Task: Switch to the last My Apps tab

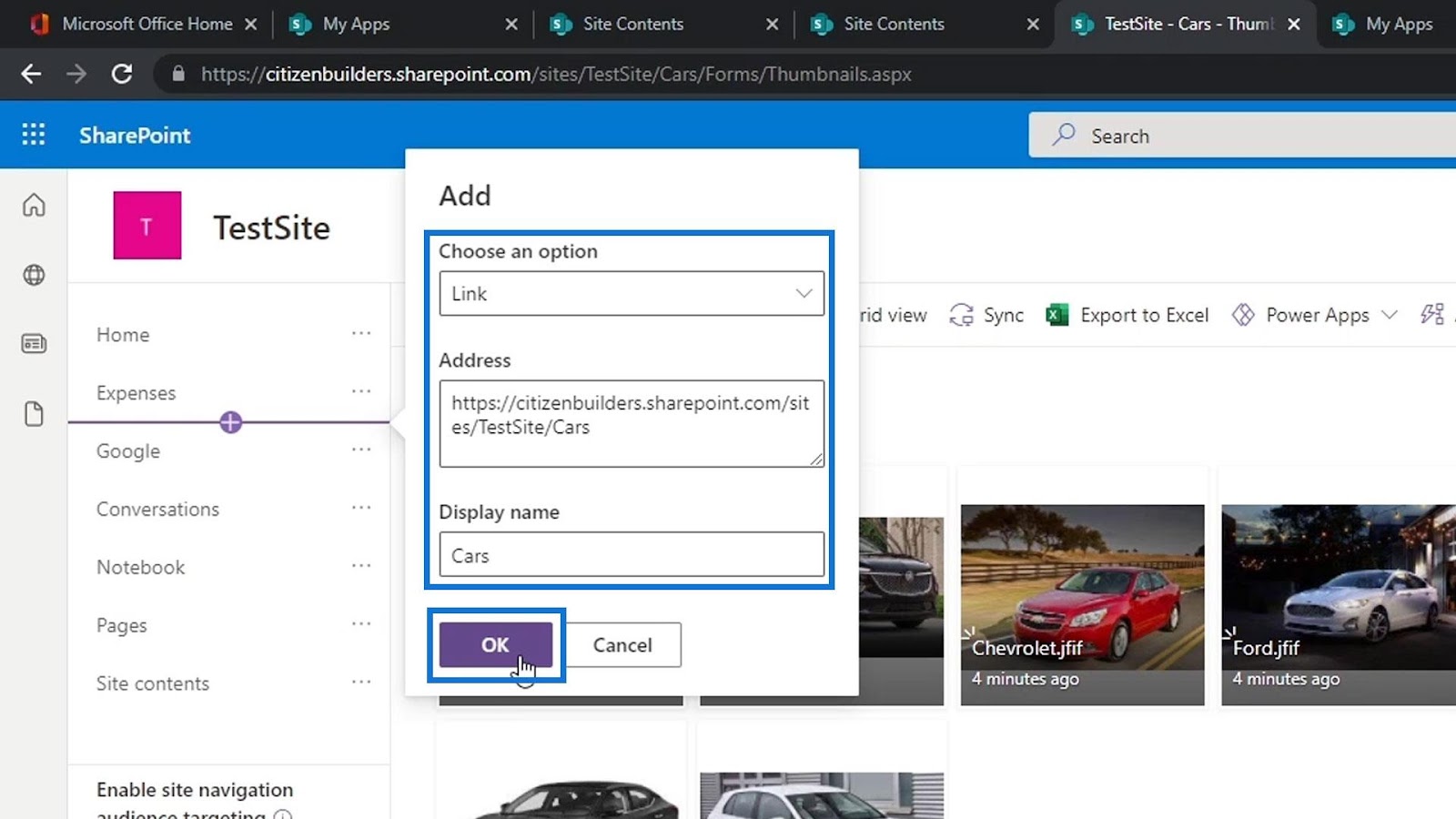Action: (x=1388, y=25)
